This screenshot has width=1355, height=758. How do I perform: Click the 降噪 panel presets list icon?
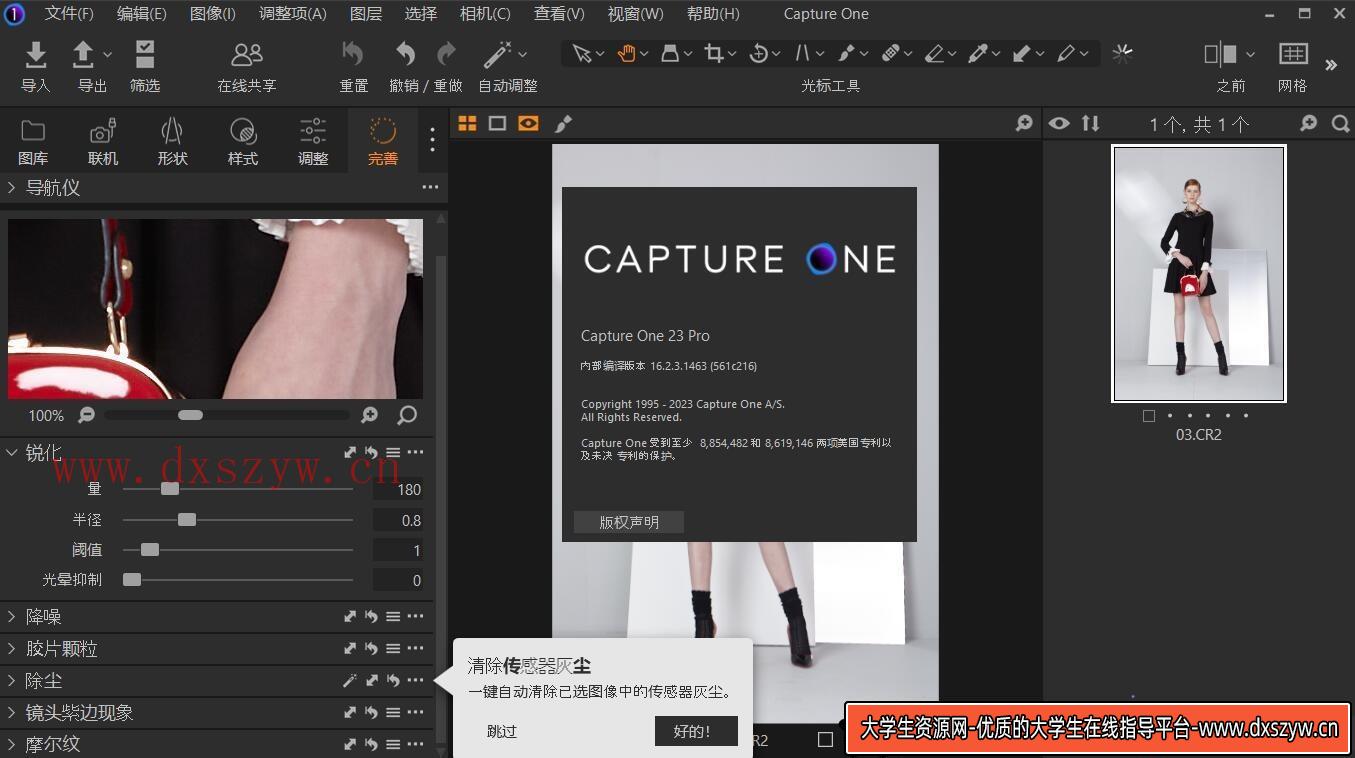click(393, 616)
